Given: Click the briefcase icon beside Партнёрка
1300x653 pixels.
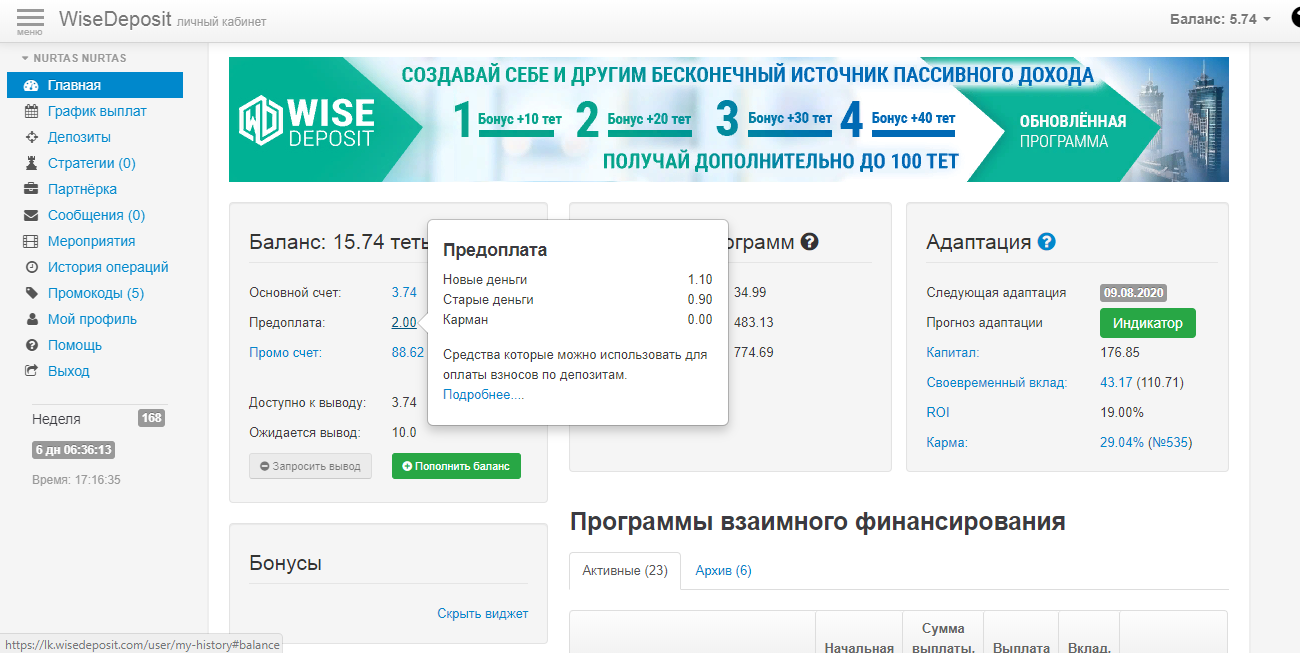Looking at the screenshot, I should [31, 189].
